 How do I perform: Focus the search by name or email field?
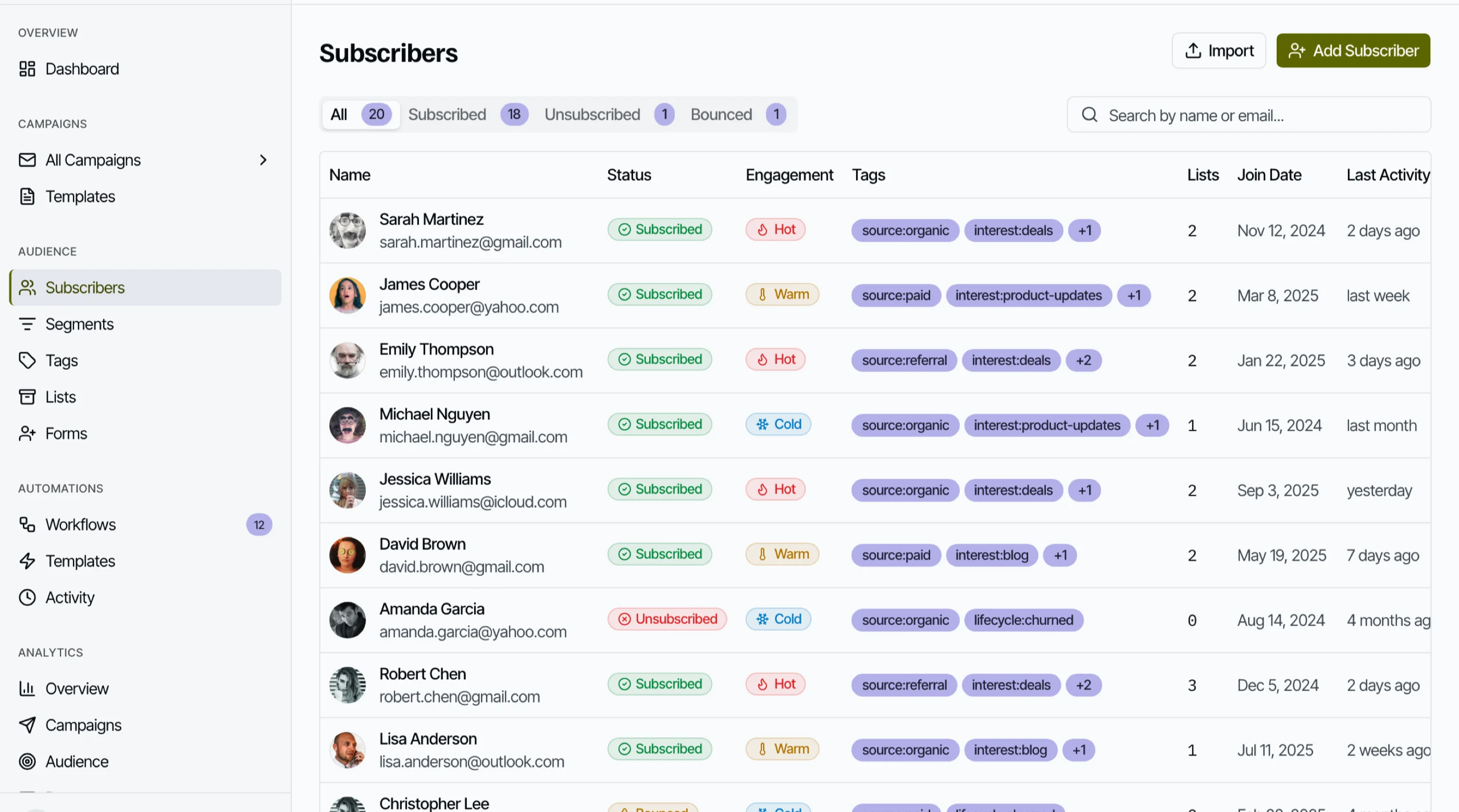pyautogui.click(x=1249, y=115)
